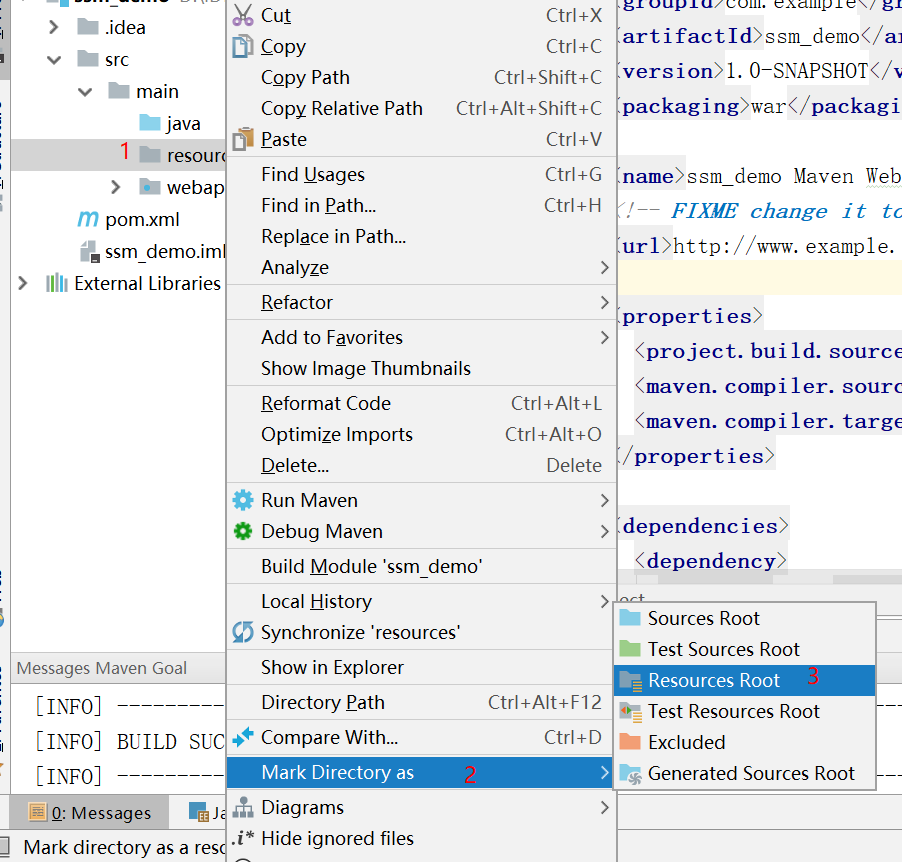The image size is (902, 862).
Task: Expand the .idea folder node
Action: pos(53,27)
